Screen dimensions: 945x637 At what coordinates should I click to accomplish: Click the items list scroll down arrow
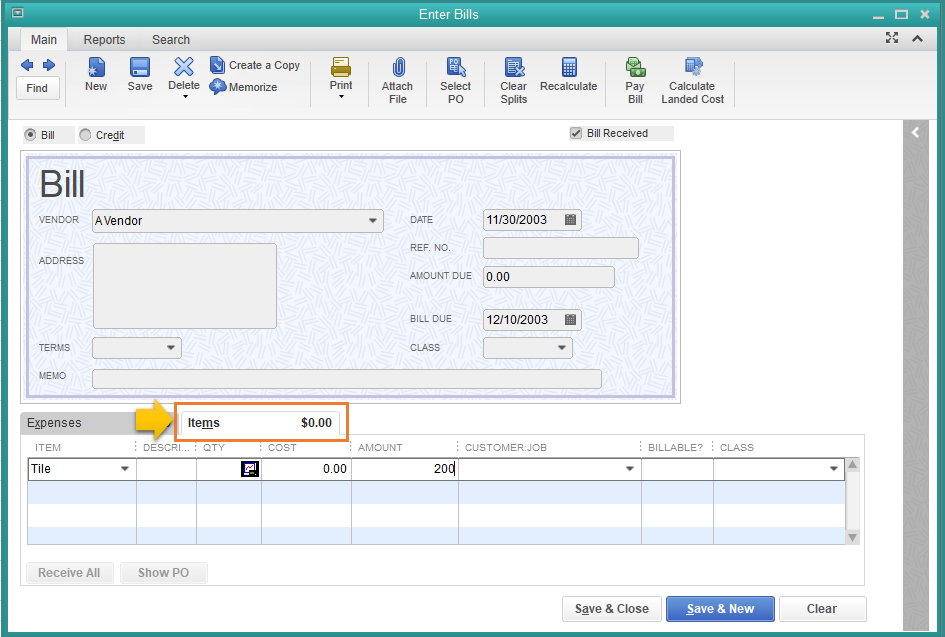pyautogui.click(x=852, y=538)
